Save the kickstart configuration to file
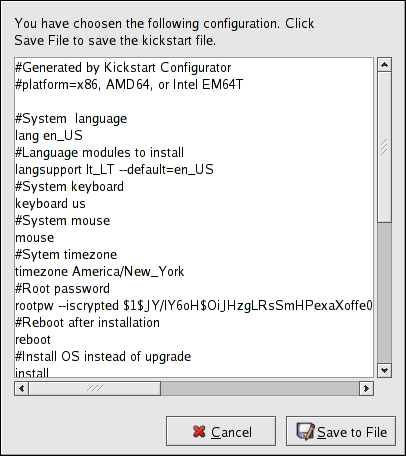This screenshot has height=456, width=406. [x=341, y=431]
